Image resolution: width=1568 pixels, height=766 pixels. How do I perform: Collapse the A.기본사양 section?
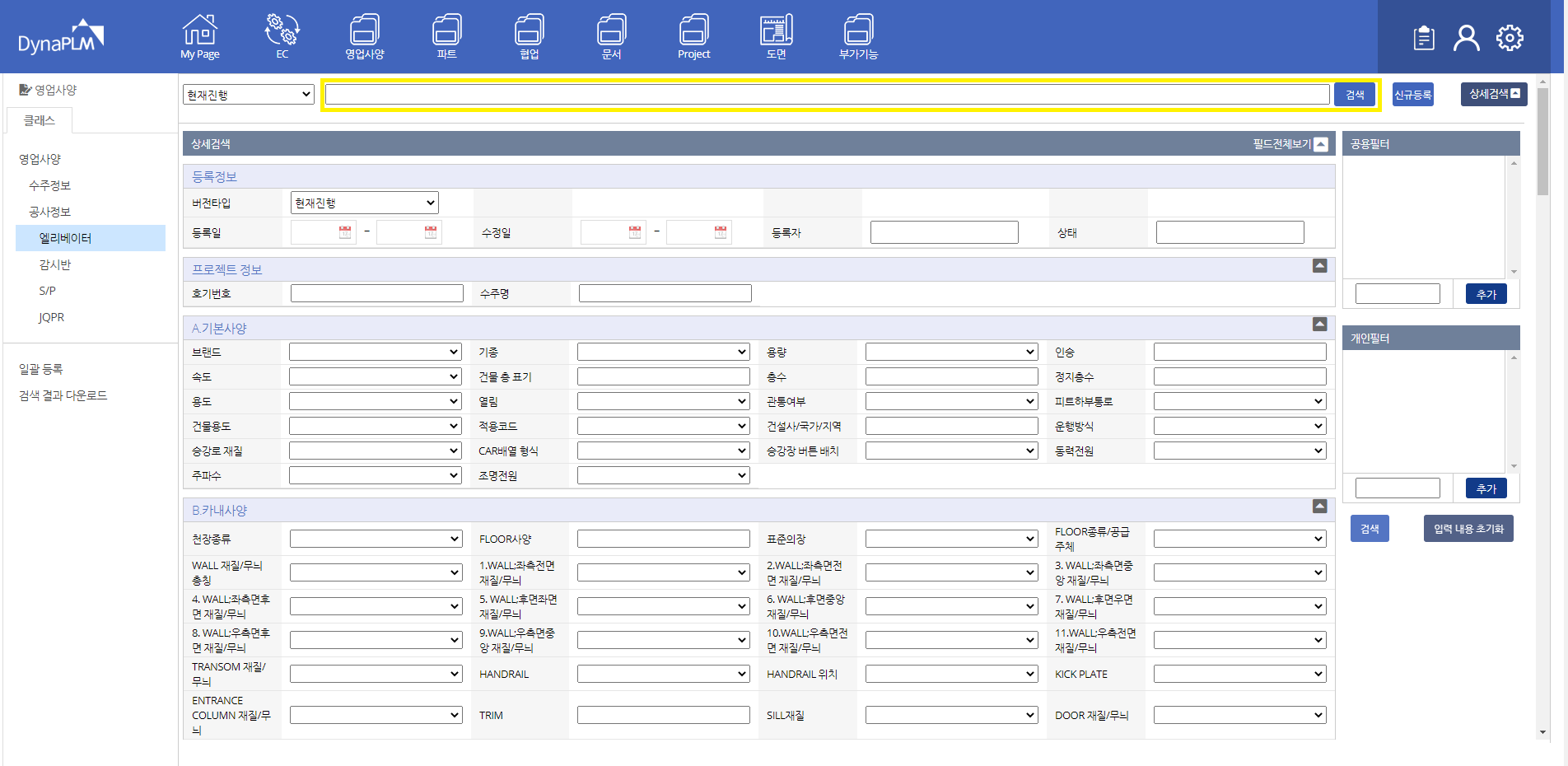[1319, 324]
